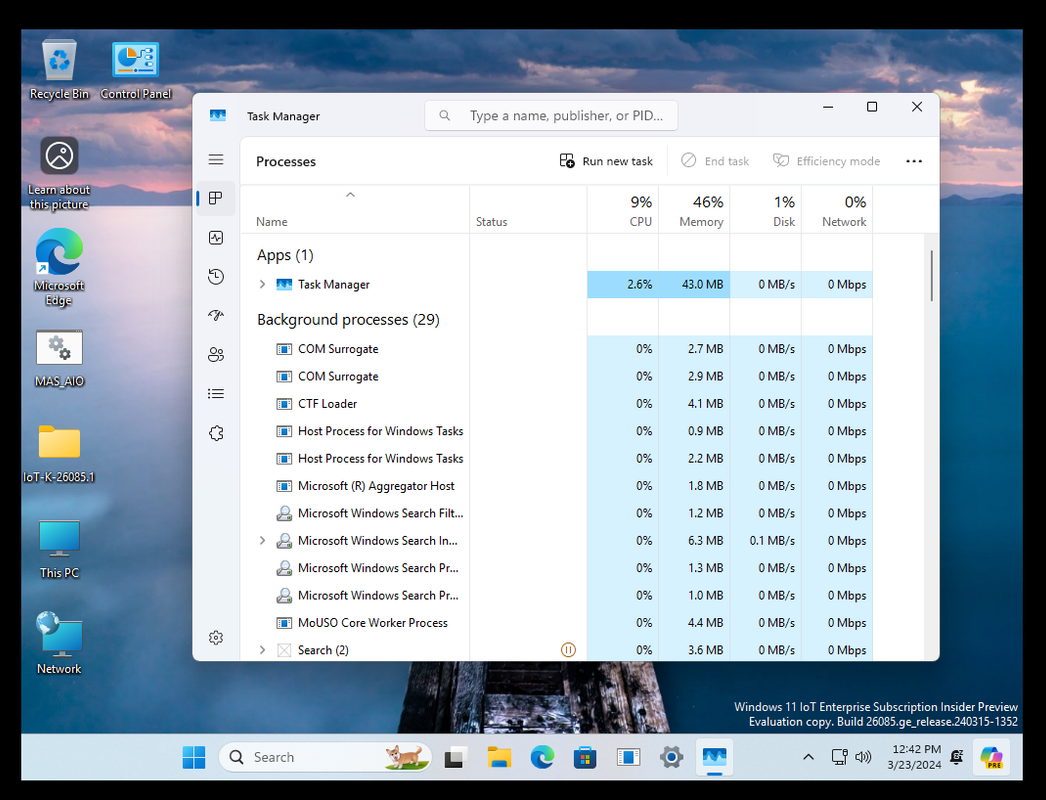
Task: Open Task Manager settings gear icon
Action: (215, 638)
